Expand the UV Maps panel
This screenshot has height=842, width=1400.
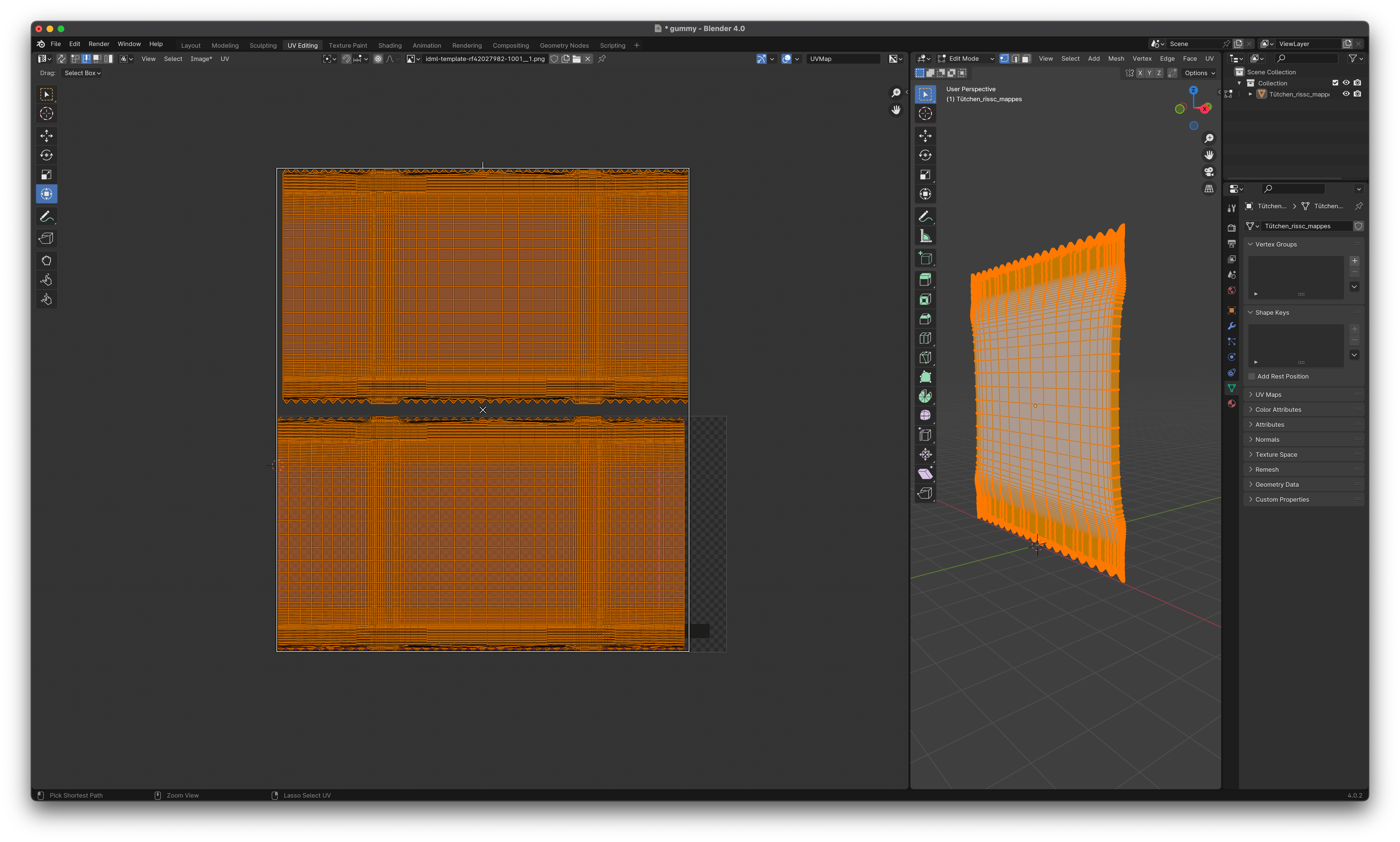click(1268, 395)
